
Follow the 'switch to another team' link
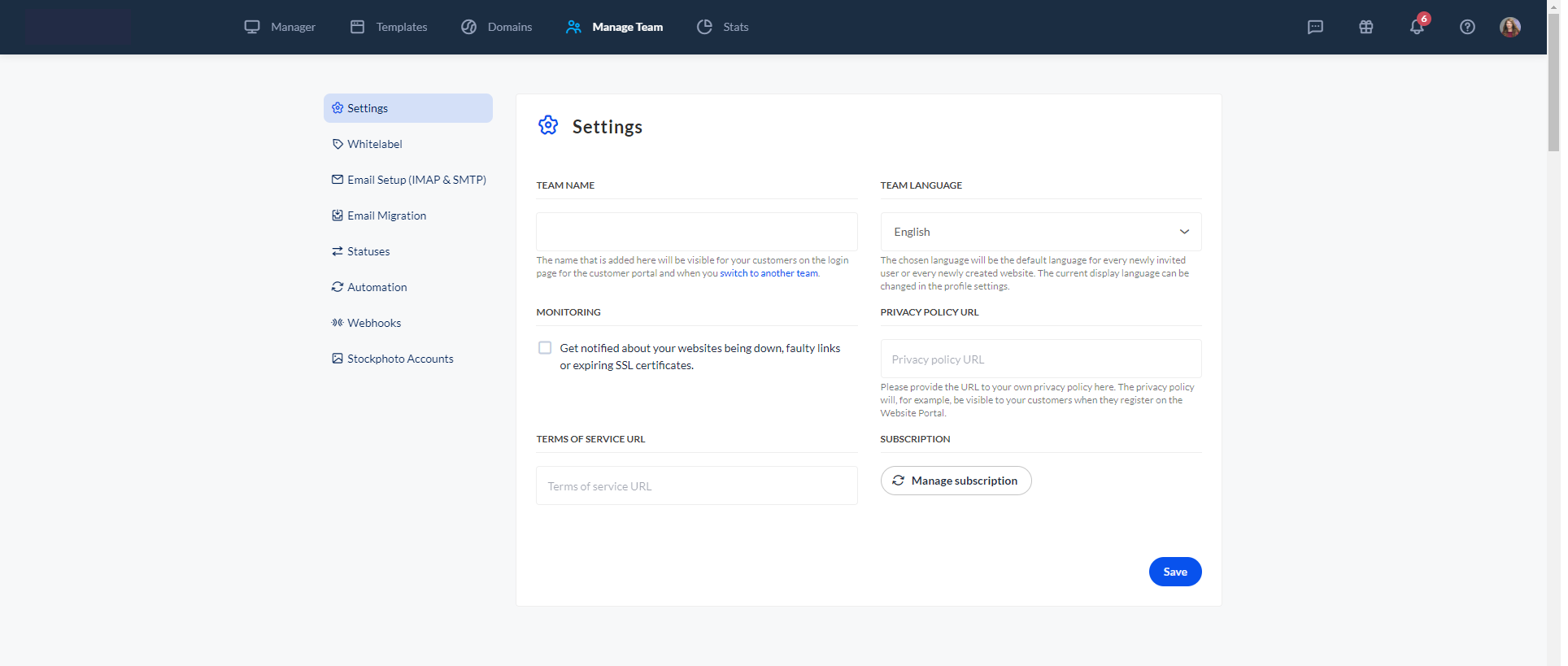pos(769,273)
